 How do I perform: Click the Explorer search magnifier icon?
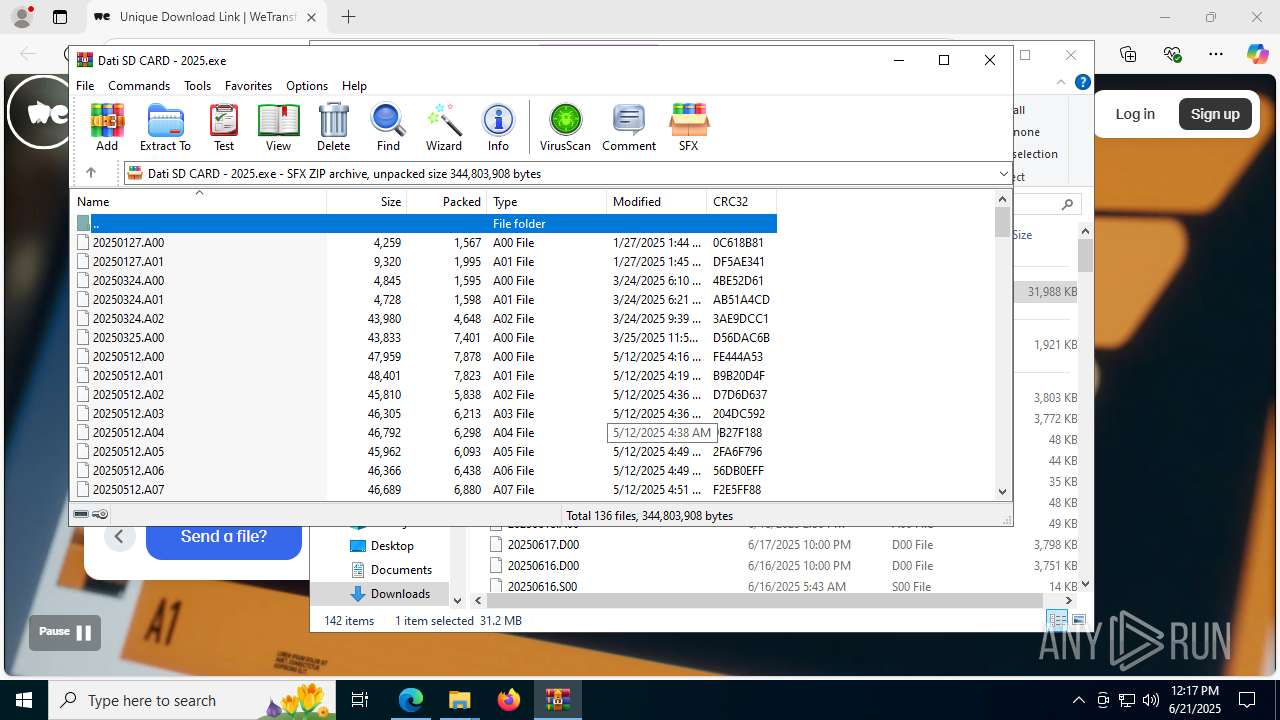click(1067, 204)
